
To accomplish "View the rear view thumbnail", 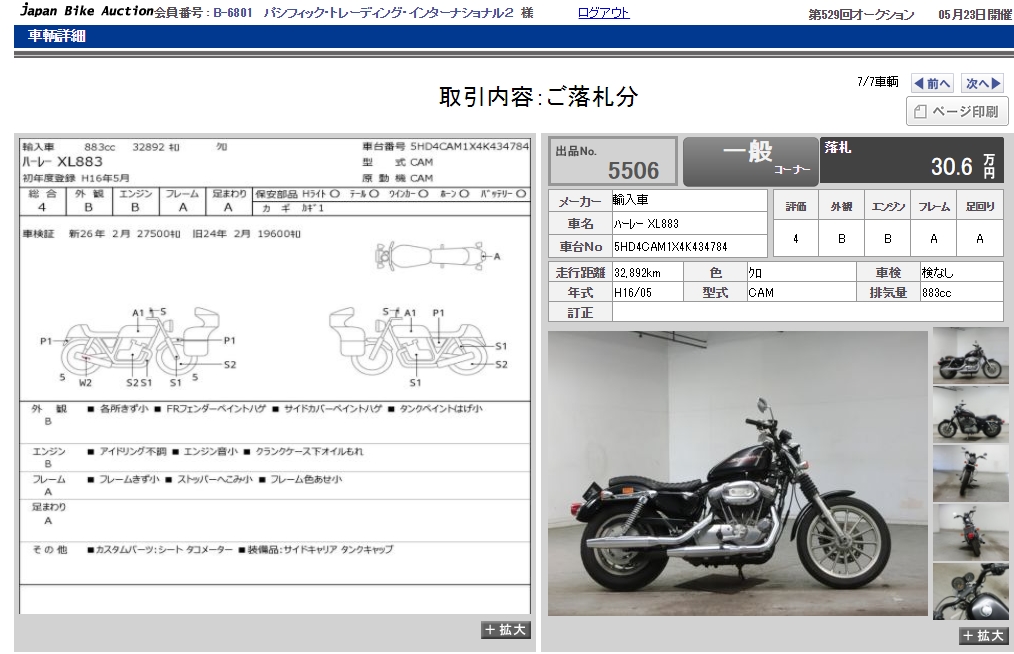I will point(970,532).
